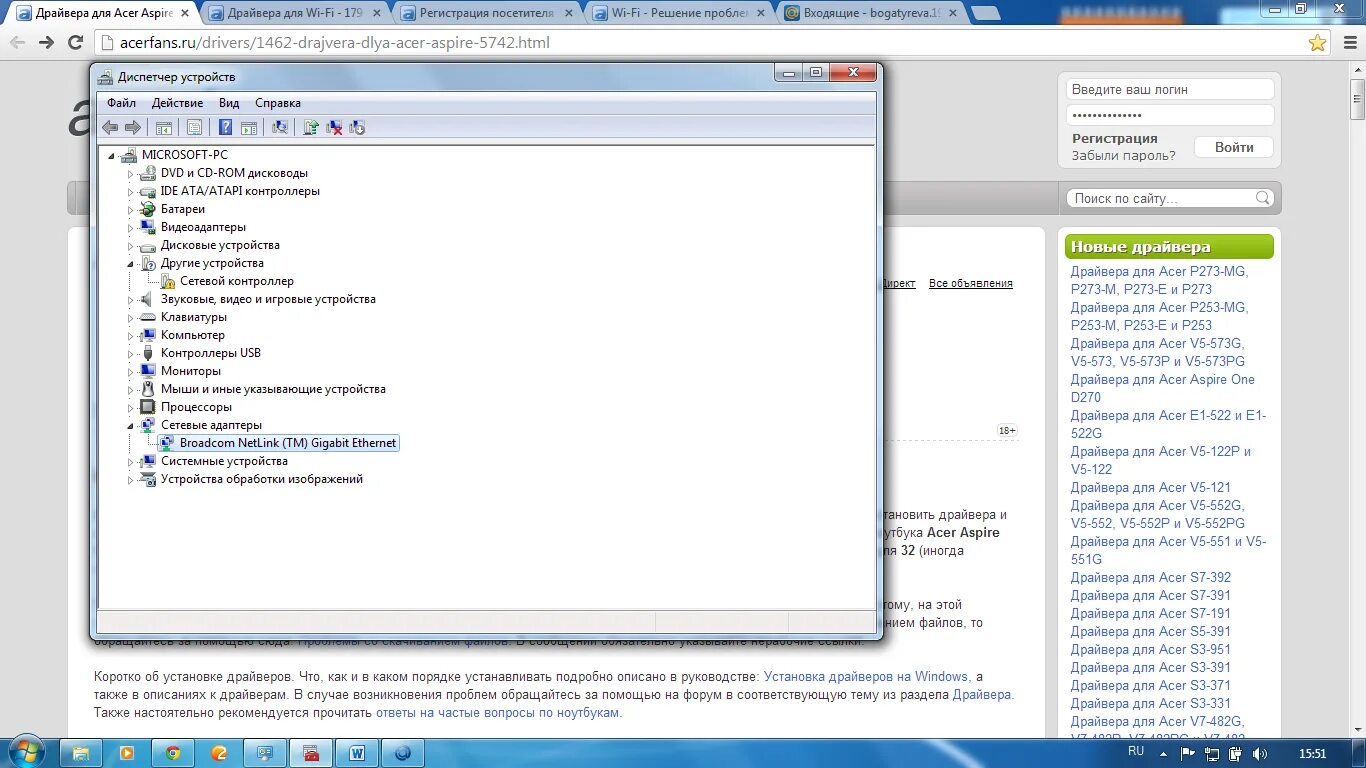The height and width of the screenshot is (768, 1366).
Task: Click magnifier icon in site search box
Action: (1263, 198)
